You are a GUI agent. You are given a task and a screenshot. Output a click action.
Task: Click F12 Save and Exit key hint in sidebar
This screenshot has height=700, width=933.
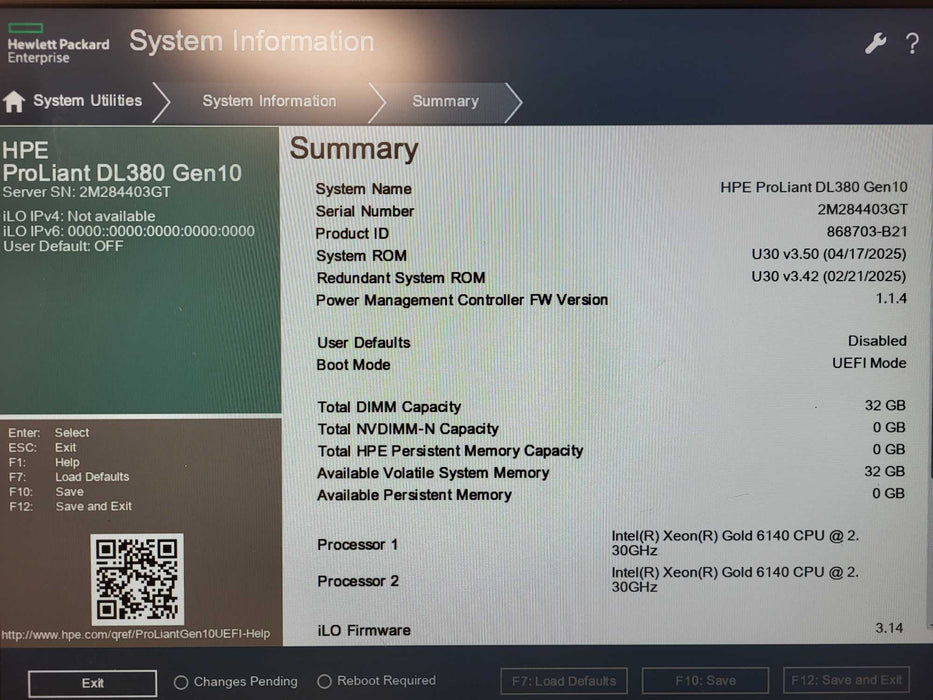[70, 507]
